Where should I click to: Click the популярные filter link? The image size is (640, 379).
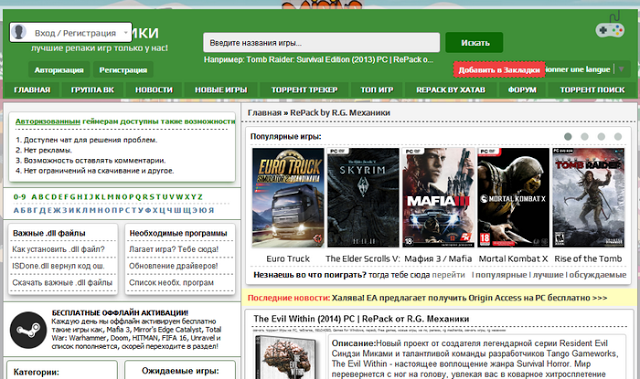tap(501, 275)
